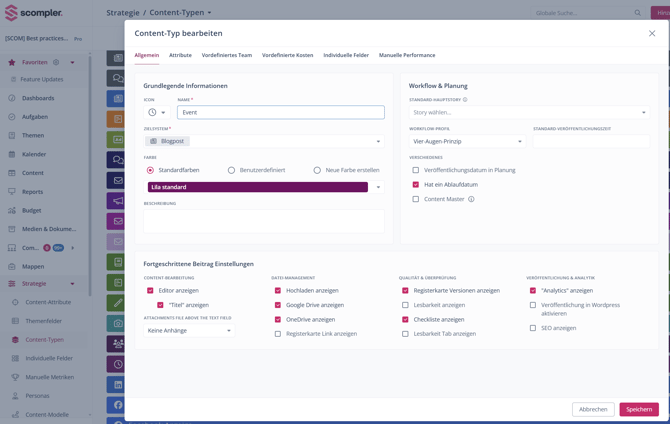The height and width of the screenshot is (424, 670).
Task: Switch to Vordefinierte Kosten tab
Action: (287, 55)
